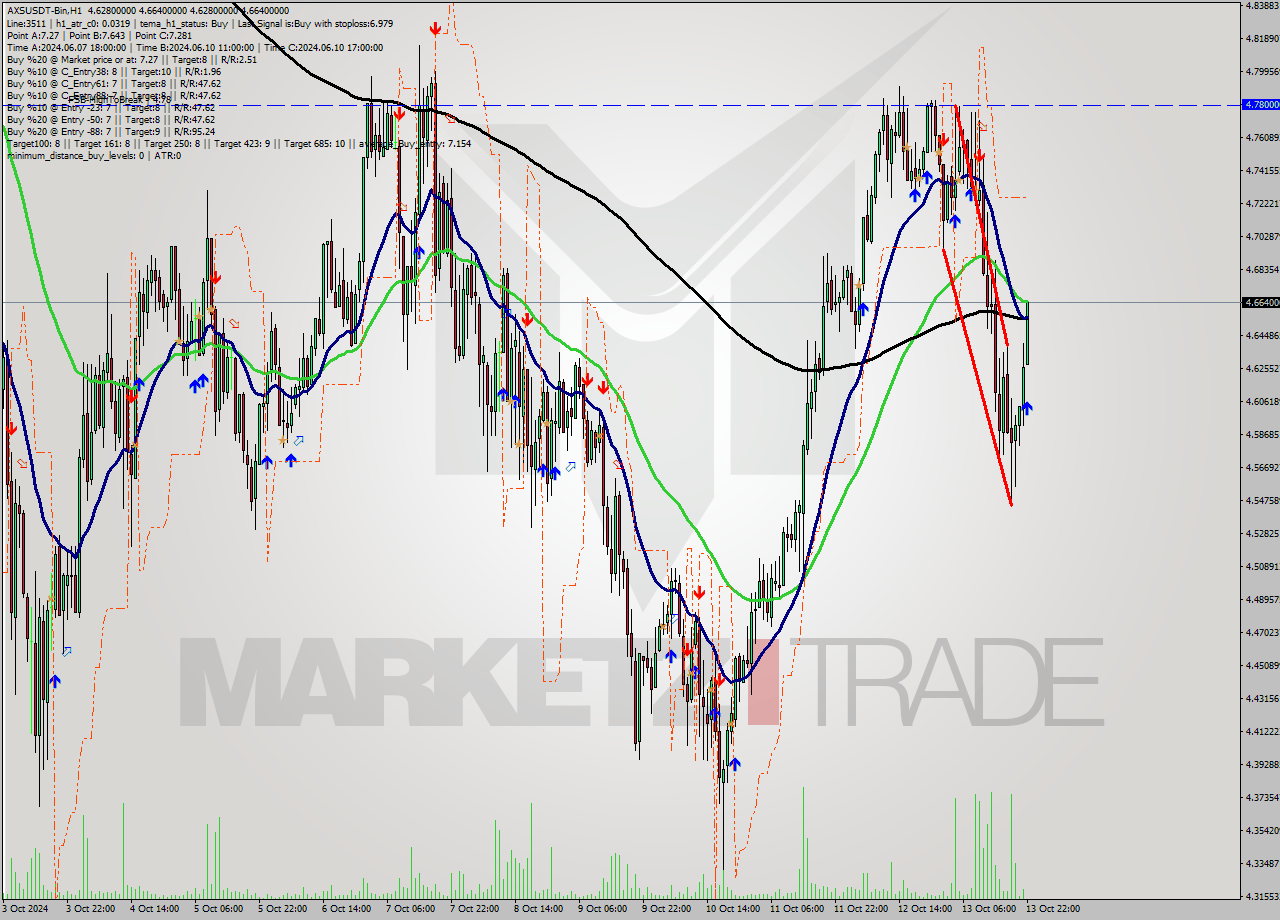Click the 4.48957 price axis label
The image size is (1280, 920).
point(1262,599)
